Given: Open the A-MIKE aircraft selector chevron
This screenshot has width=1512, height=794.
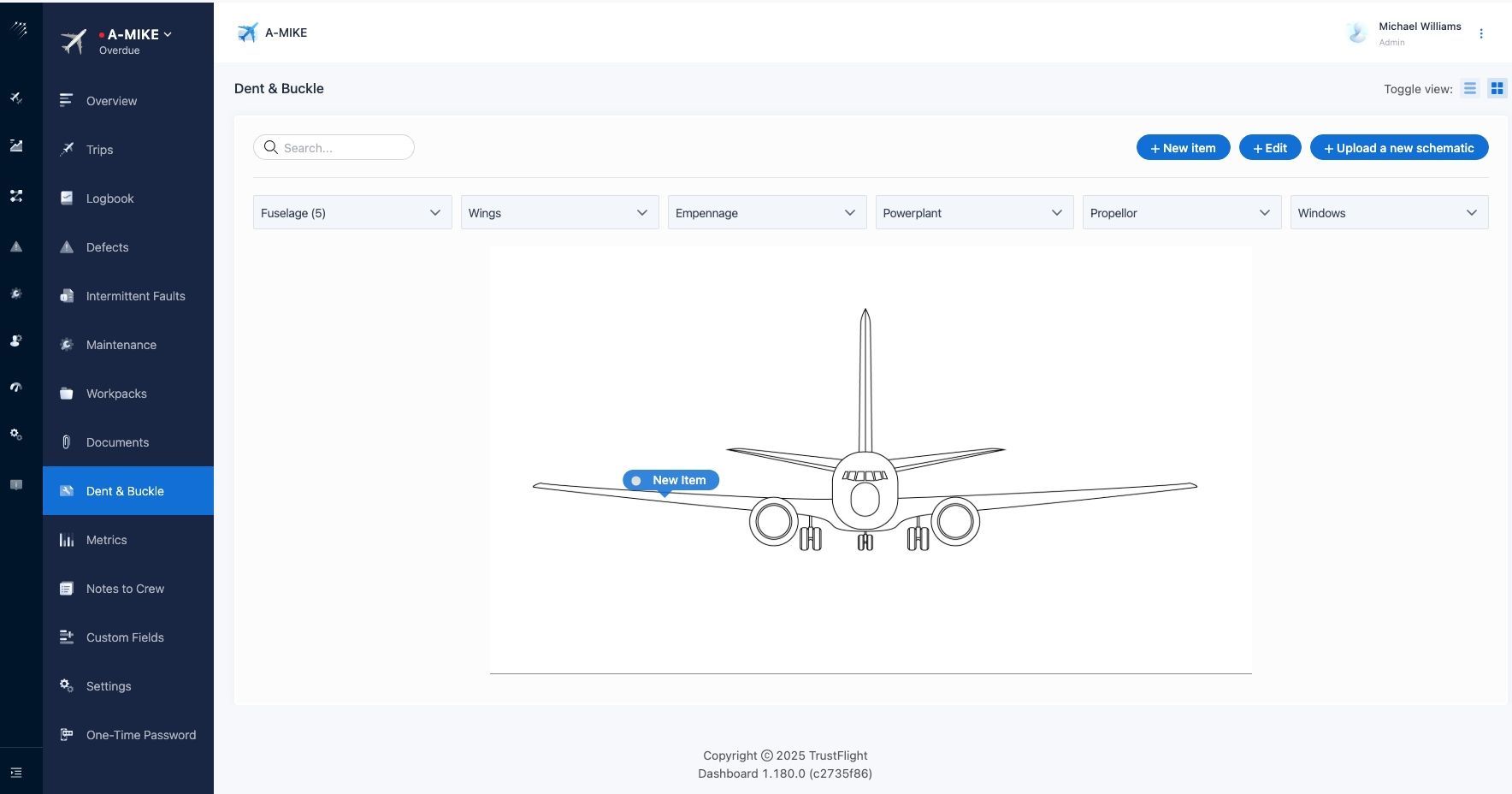Looking at the screenshot, I should point(168,34).
